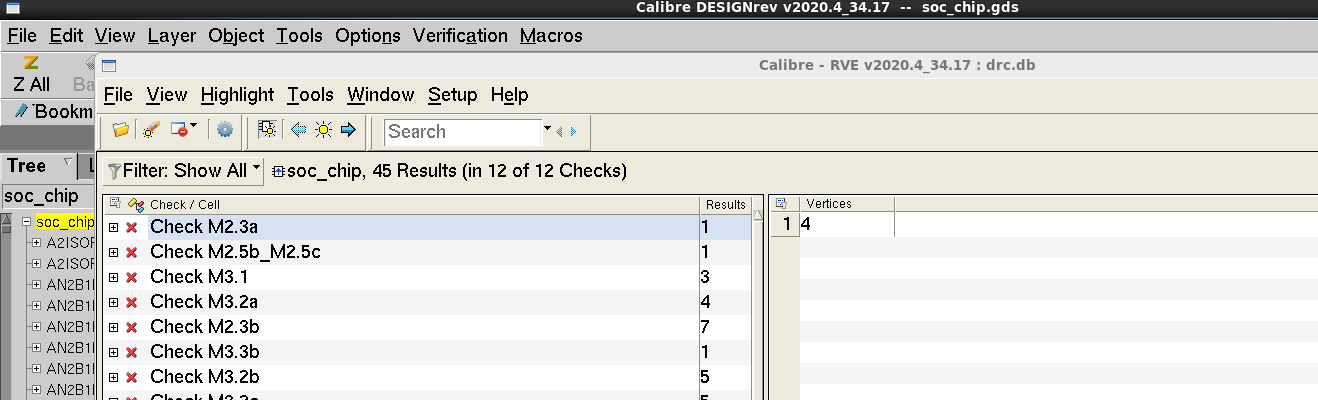Open DESIGNrev Layer menu

(x=172, y=35)
